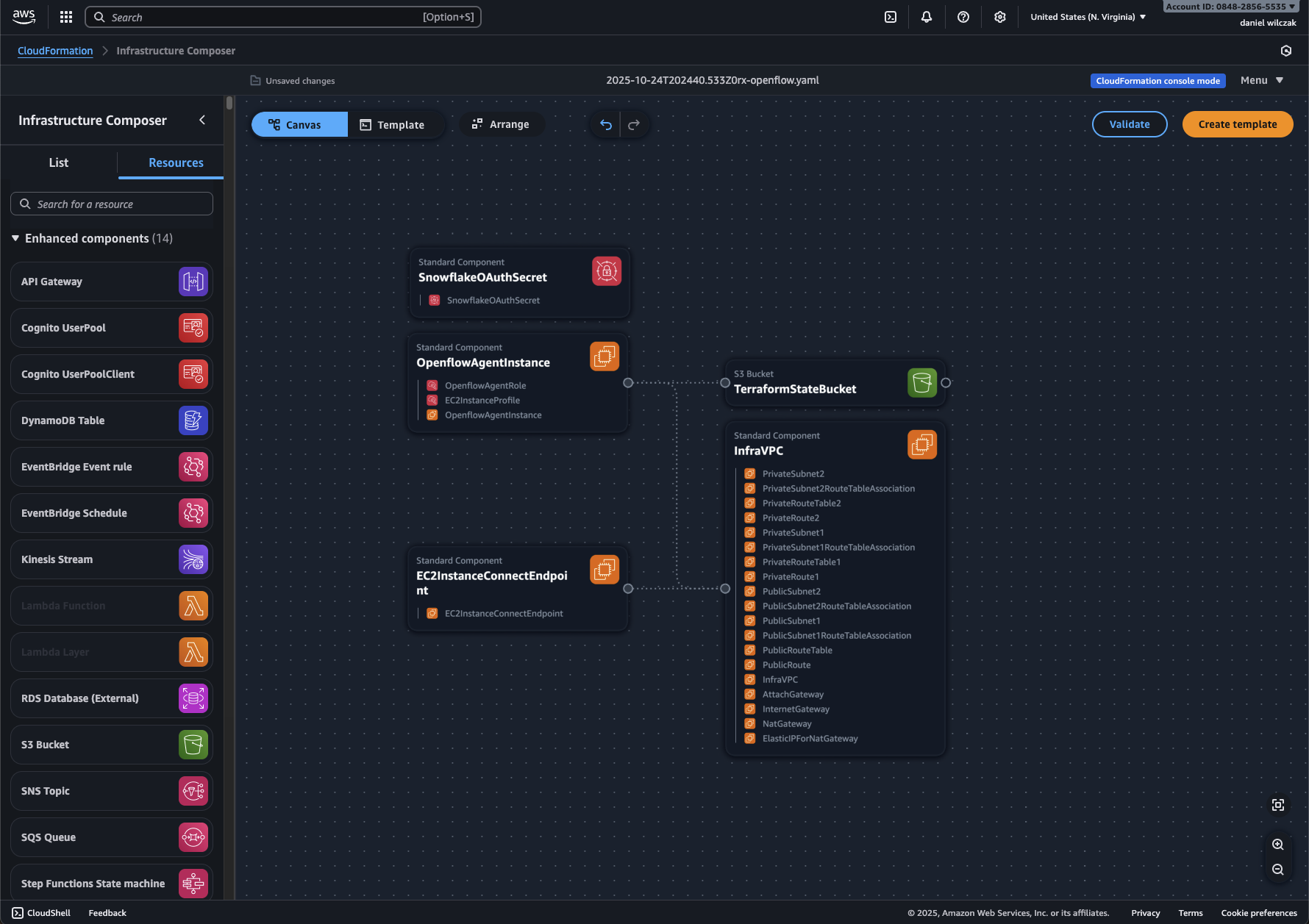Zoom in on the canvas
The width and height of the screenshot is (1309, 924).
click(x=1278, y=845)
